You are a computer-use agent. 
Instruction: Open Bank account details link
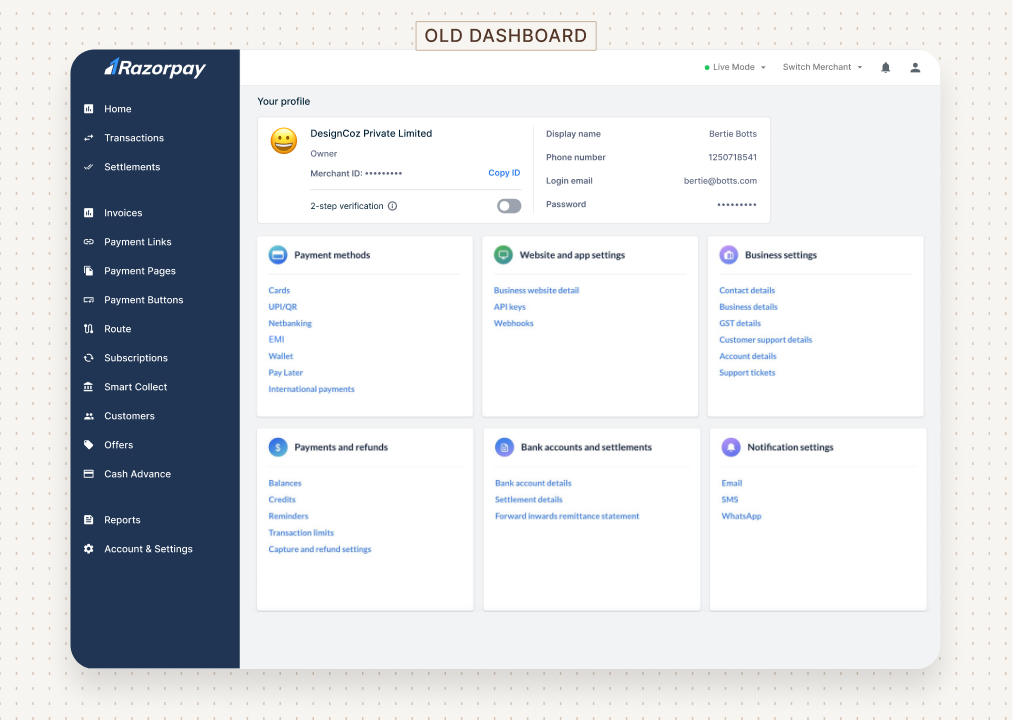tap(533, 483)
